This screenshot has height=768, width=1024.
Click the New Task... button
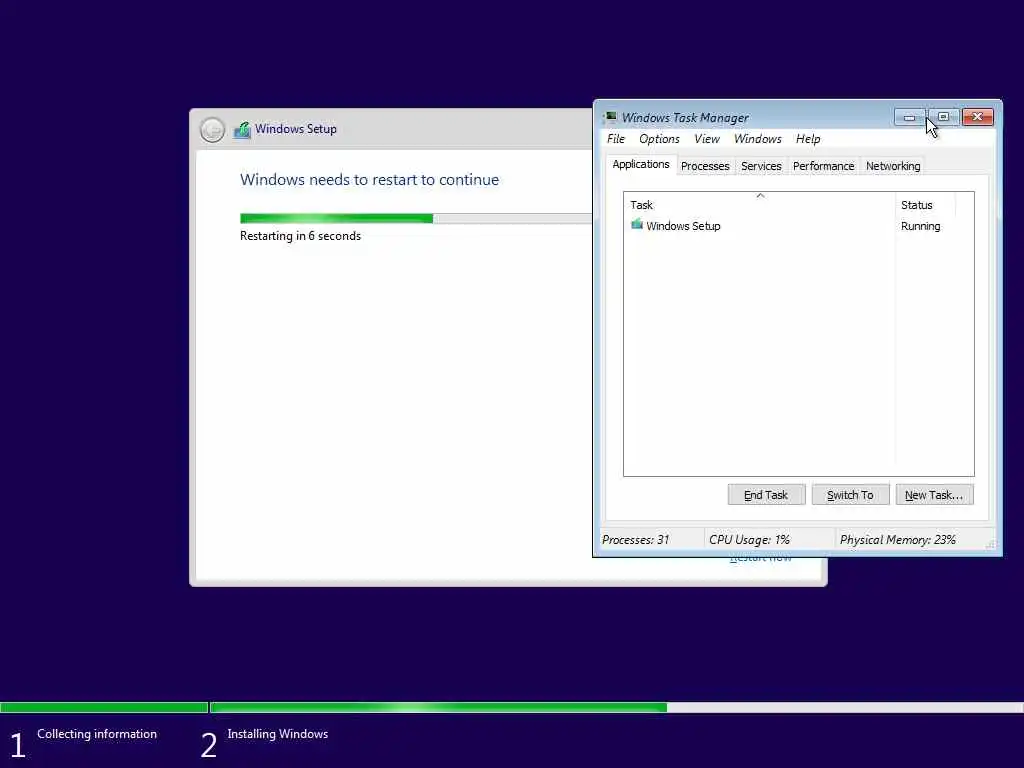(934, 495)
